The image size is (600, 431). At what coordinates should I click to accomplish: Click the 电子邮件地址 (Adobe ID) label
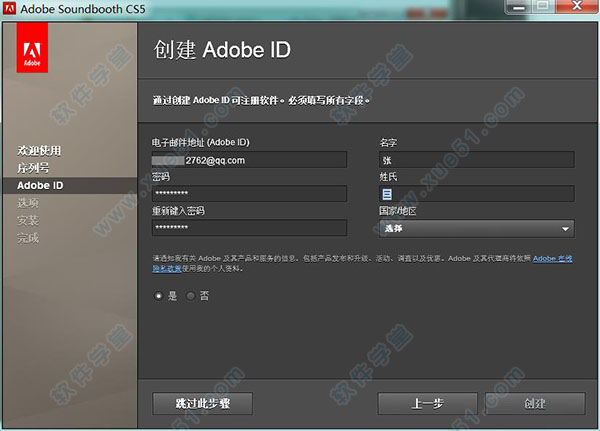tap(201, 142)
